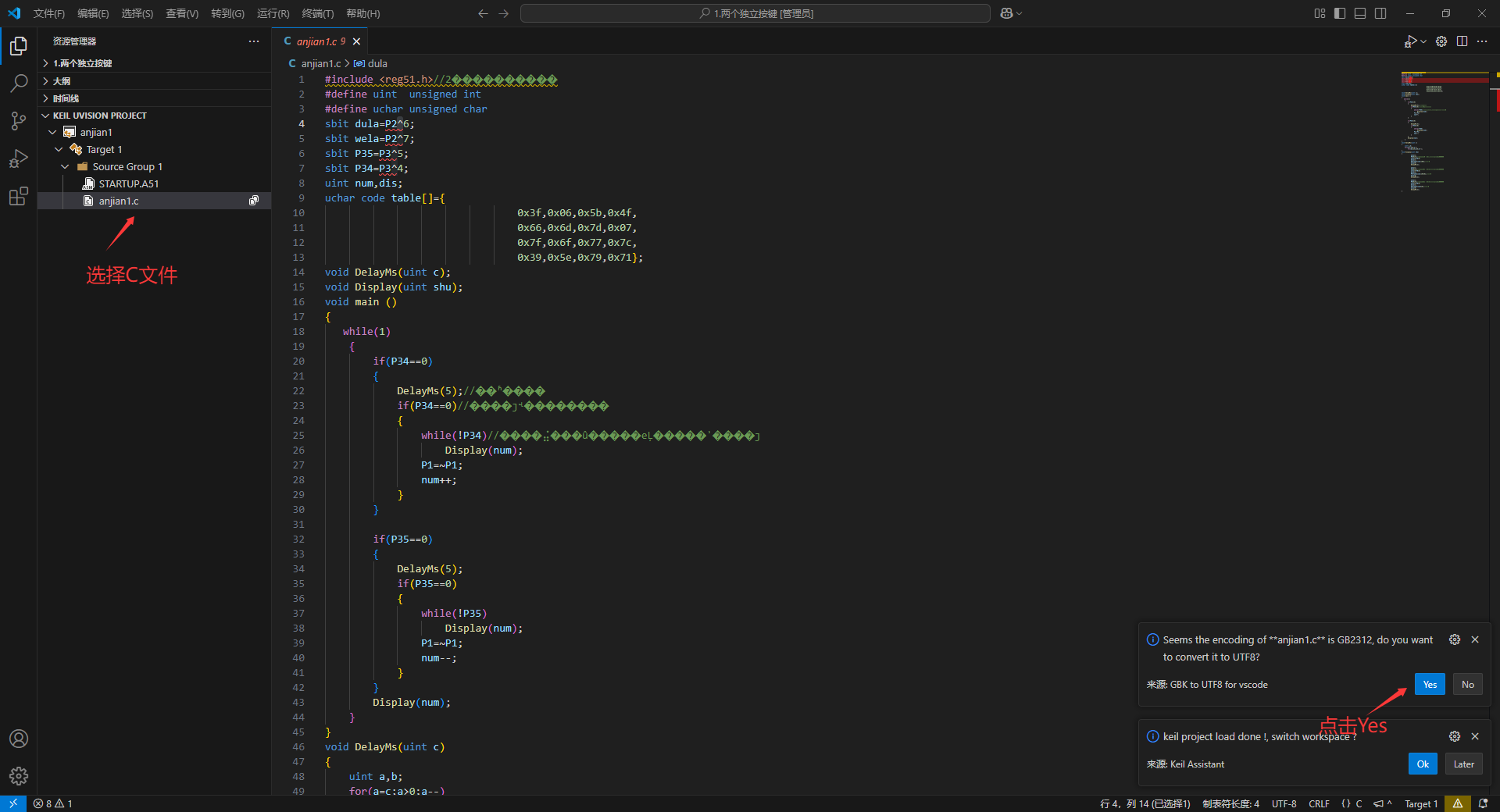Viewport: 1500px width, 812px height.
Task: Collapse the Source Group 1 node
Action: pyautogui.click(x=65, y=167)
